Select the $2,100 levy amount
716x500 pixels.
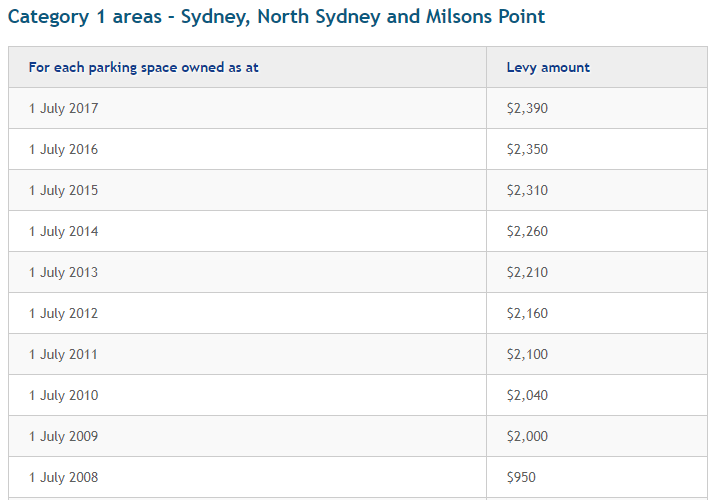point(527,354)
